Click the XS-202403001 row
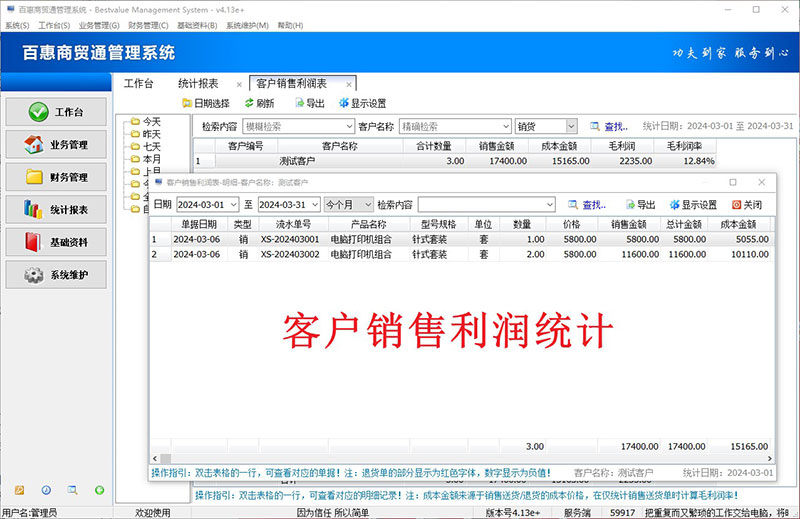This screenshot has height=519, width=800. pyautogui.click(x=461, y=239)
